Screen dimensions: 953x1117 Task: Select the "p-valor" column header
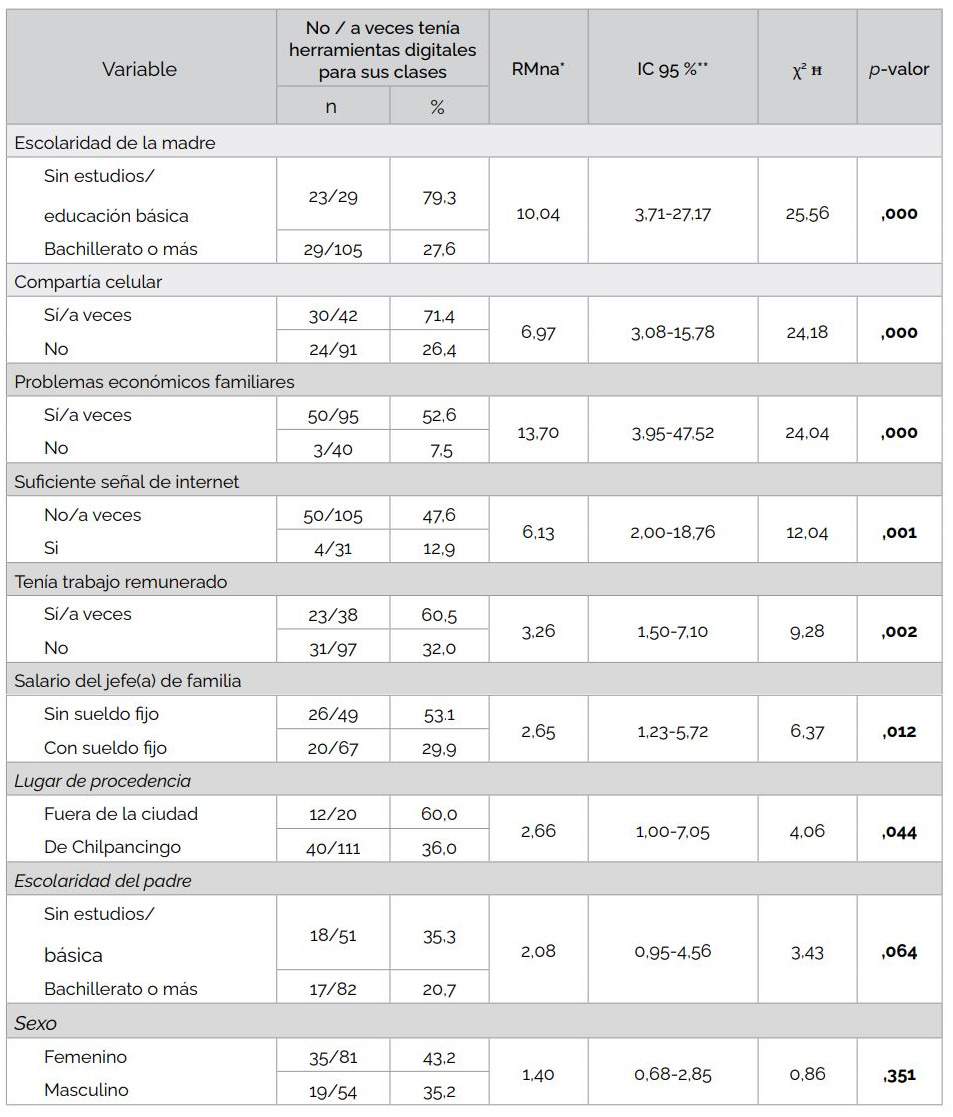(x=898, y=69)
